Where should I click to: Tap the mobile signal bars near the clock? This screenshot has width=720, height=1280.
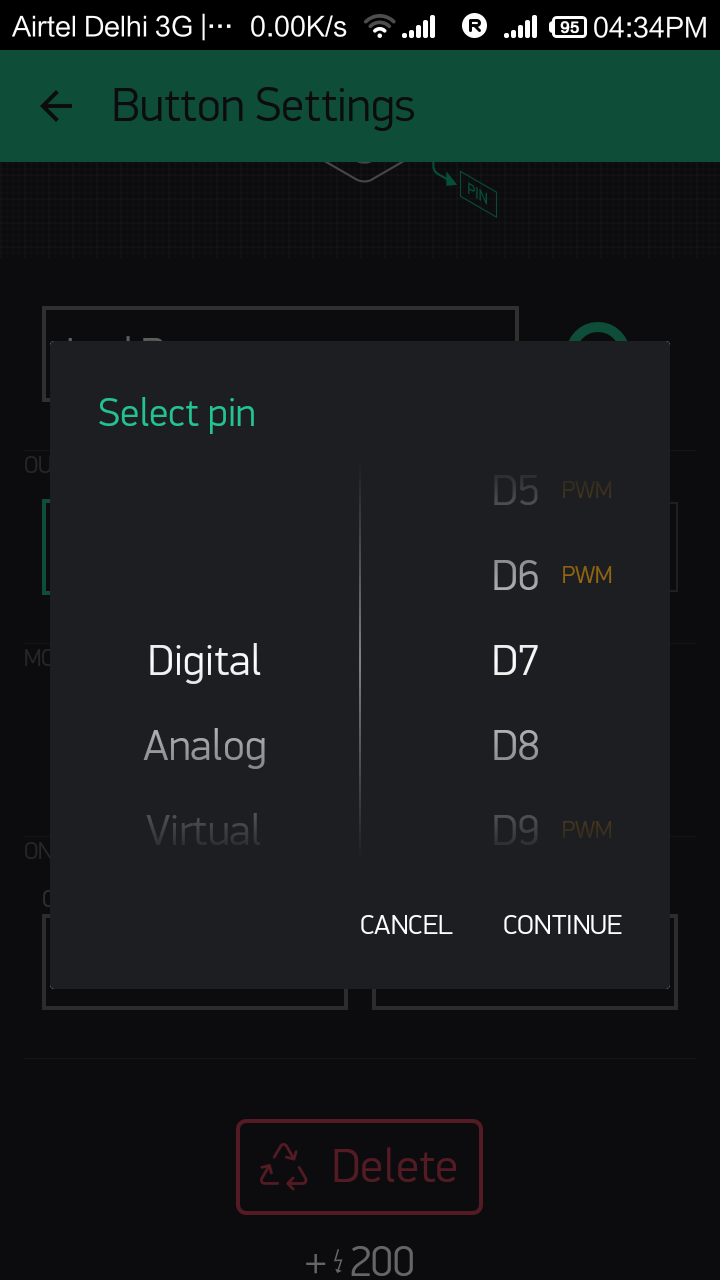point(521,25)
